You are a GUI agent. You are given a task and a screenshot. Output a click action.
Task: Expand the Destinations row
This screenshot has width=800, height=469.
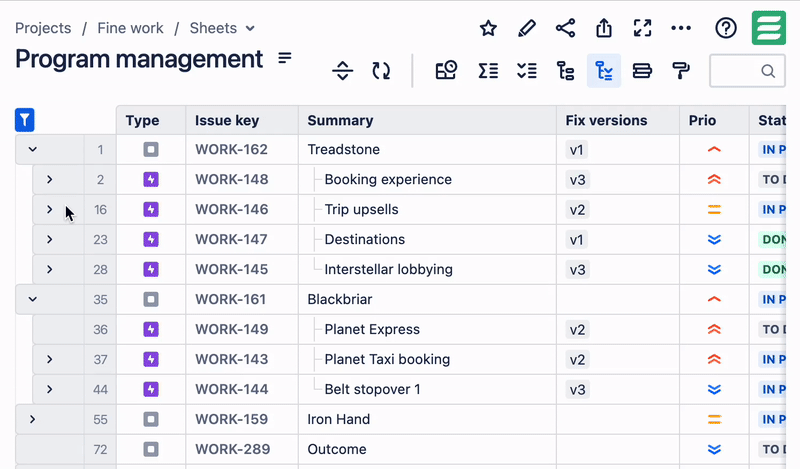click(x=49, y=239)
